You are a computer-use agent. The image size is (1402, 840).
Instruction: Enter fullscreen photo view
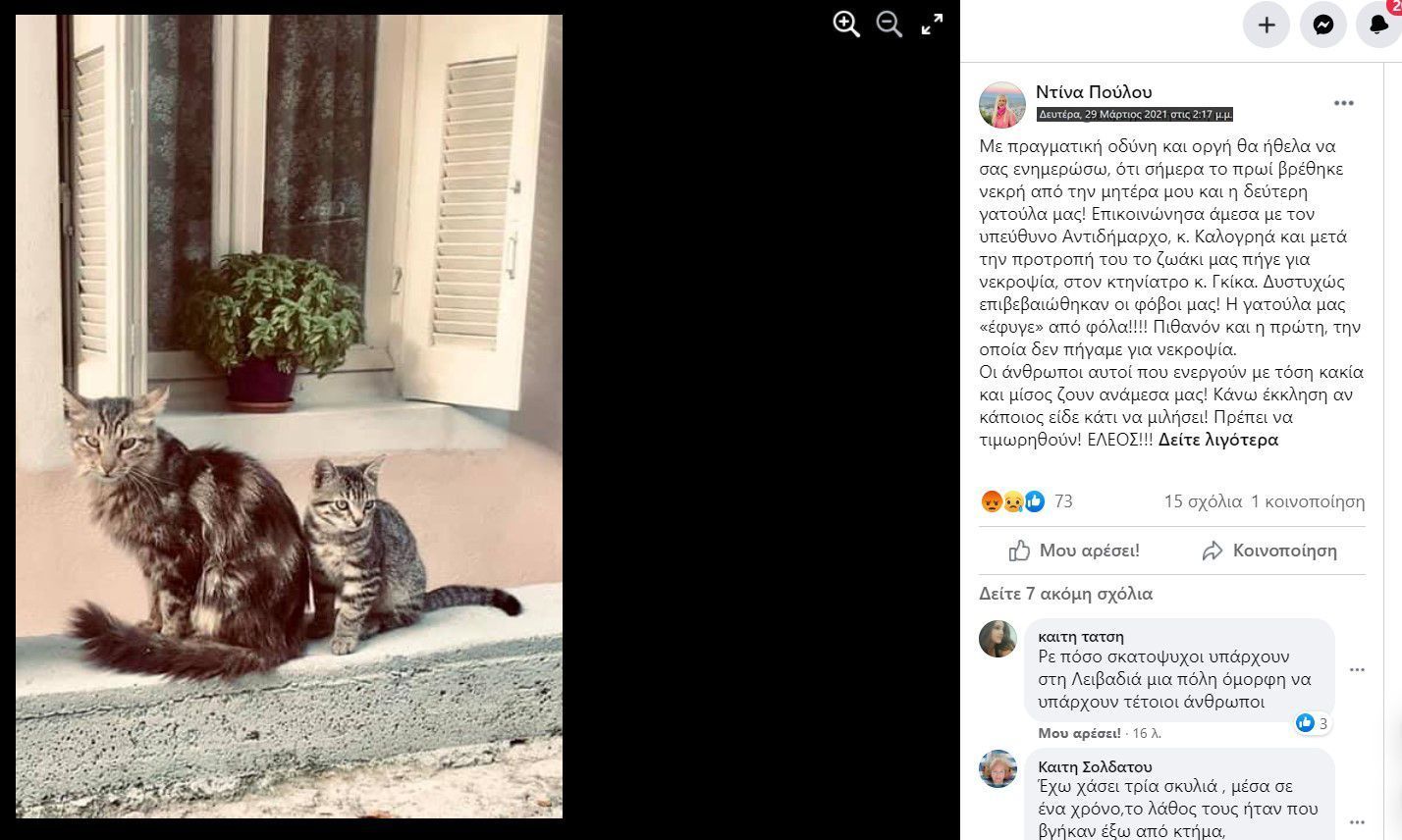click(932, 25)
